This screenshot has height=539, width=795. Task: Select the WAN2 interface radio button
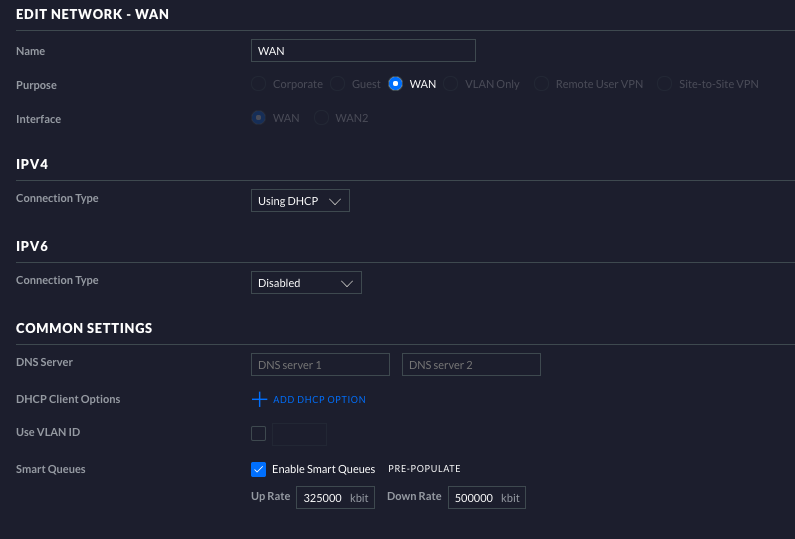pyautogui.click(x=322, y=118)
